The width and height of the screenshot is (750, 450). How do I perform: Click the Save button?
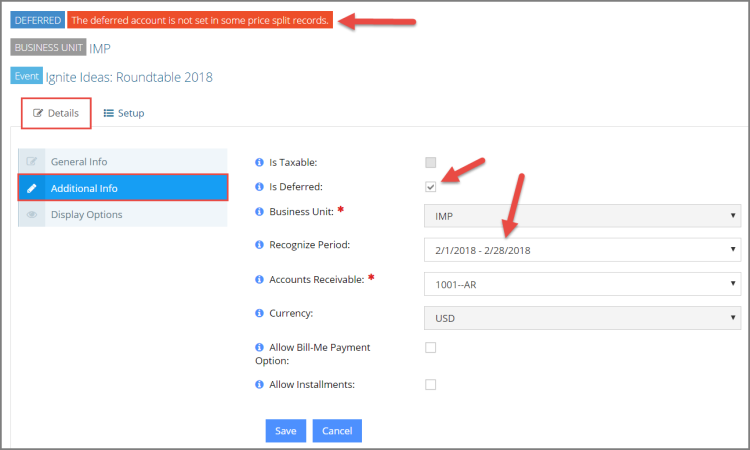[286, 431]
